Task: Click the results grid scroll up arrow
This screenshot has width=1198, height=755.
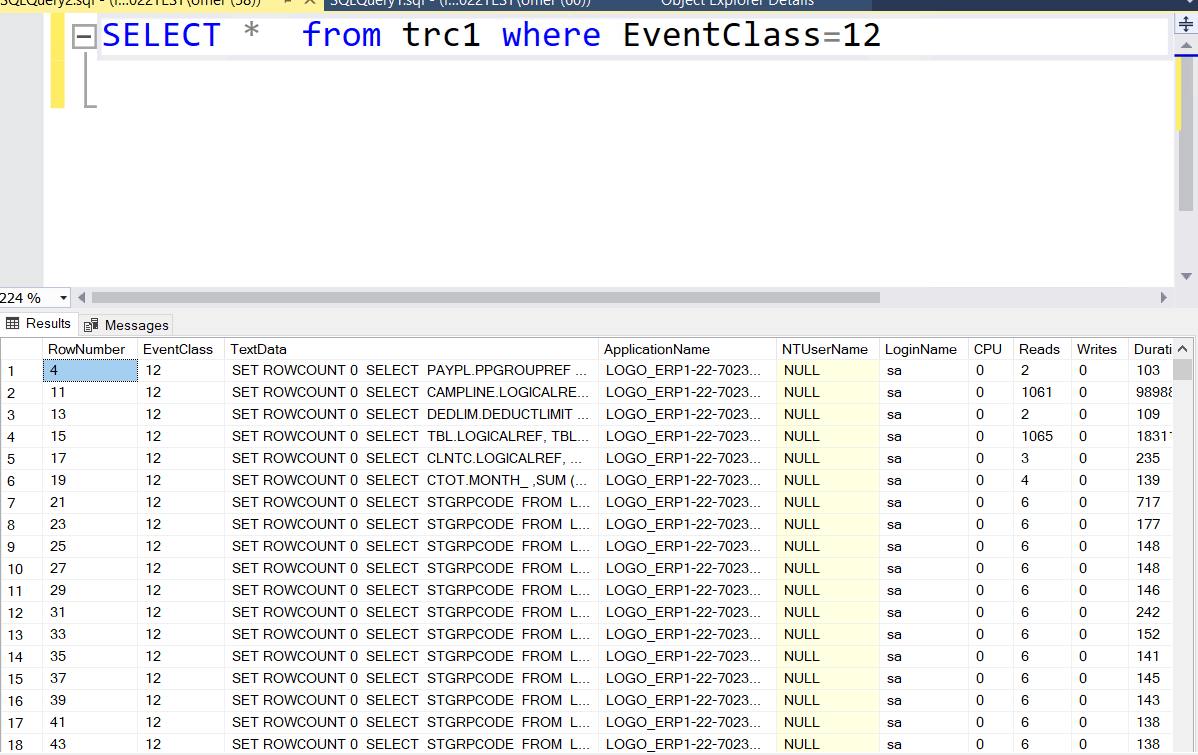Action: click(1183, 349)
